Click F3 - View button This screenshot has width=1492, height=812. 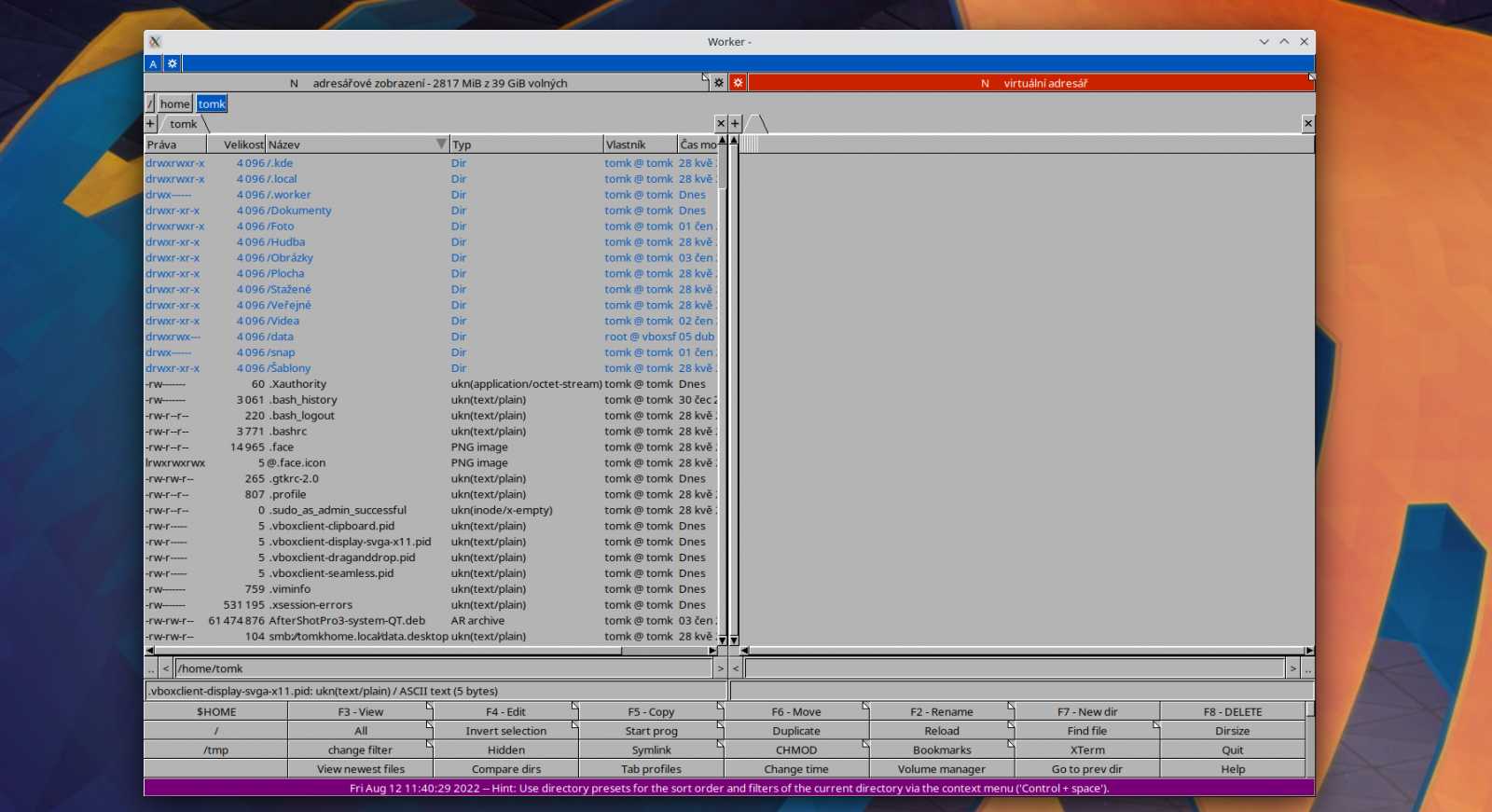[361, 711]
